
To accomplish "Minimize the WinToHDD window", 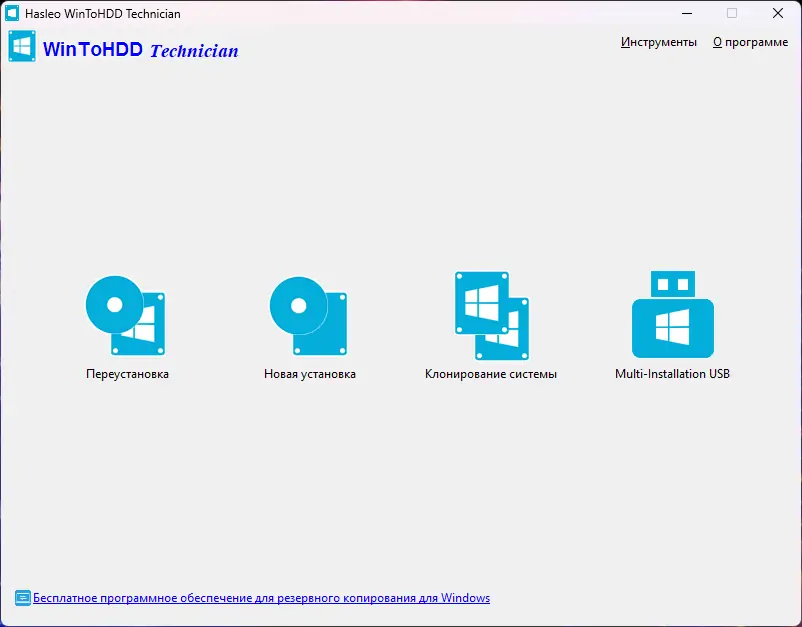I will 686,14.
